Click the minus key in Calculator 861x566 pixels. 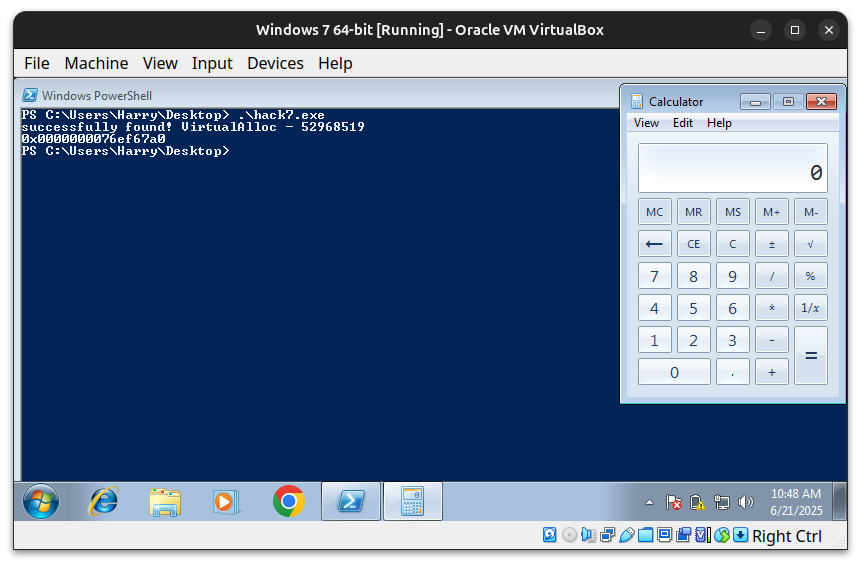click(771, 340)
